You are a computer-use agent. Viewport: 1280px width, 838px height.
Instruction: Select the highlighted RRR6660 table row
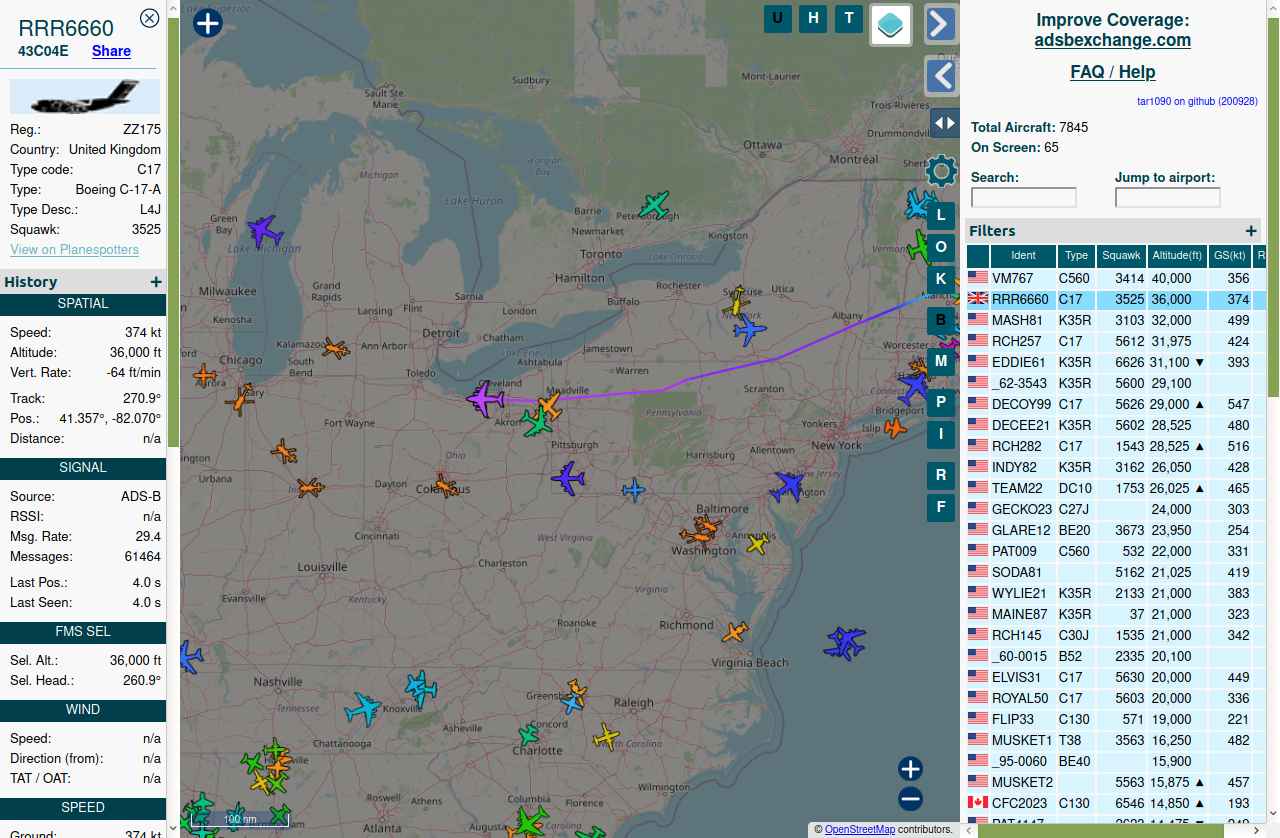click(1115, 299)
